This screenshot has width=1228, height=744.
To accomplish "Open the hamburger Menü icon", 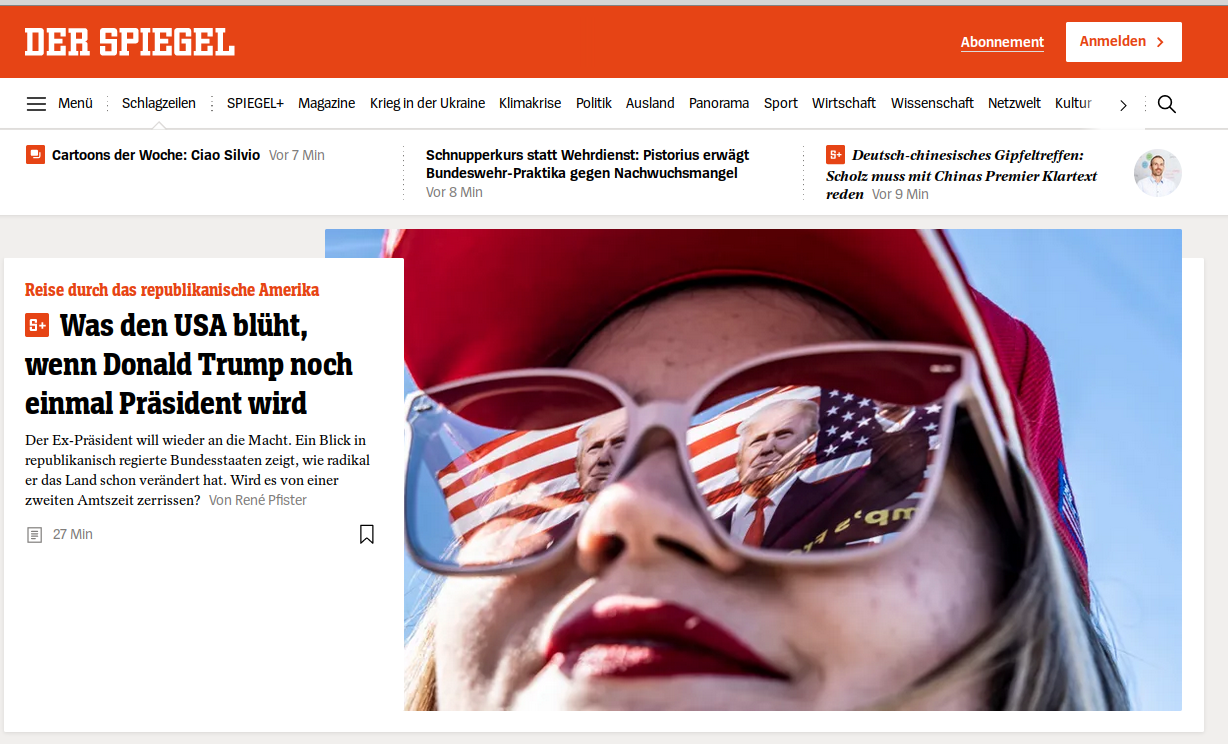I will (x=36, y=103).
